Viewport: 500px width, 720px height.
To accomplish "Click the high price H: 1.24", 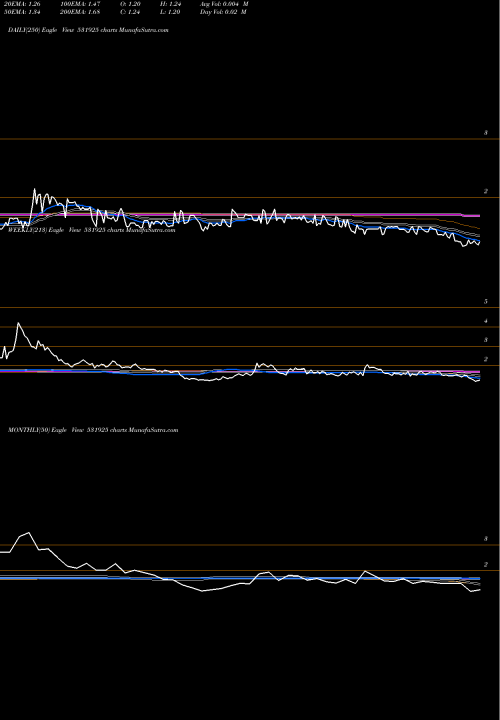I will 170,4.
